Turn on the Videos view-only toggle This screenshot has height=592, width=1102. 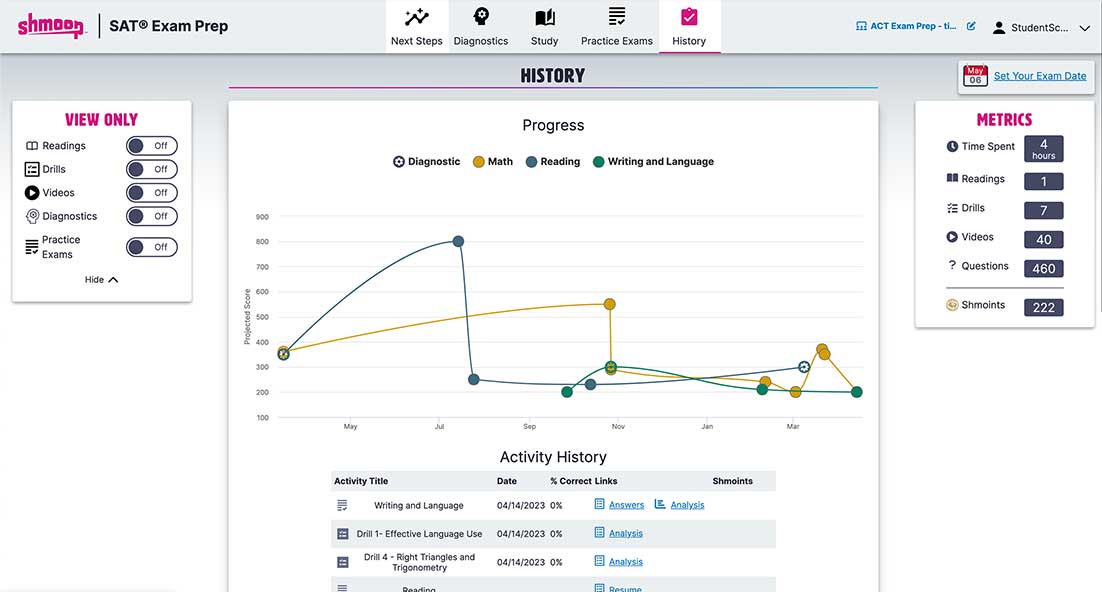click(x=151, y=193)
